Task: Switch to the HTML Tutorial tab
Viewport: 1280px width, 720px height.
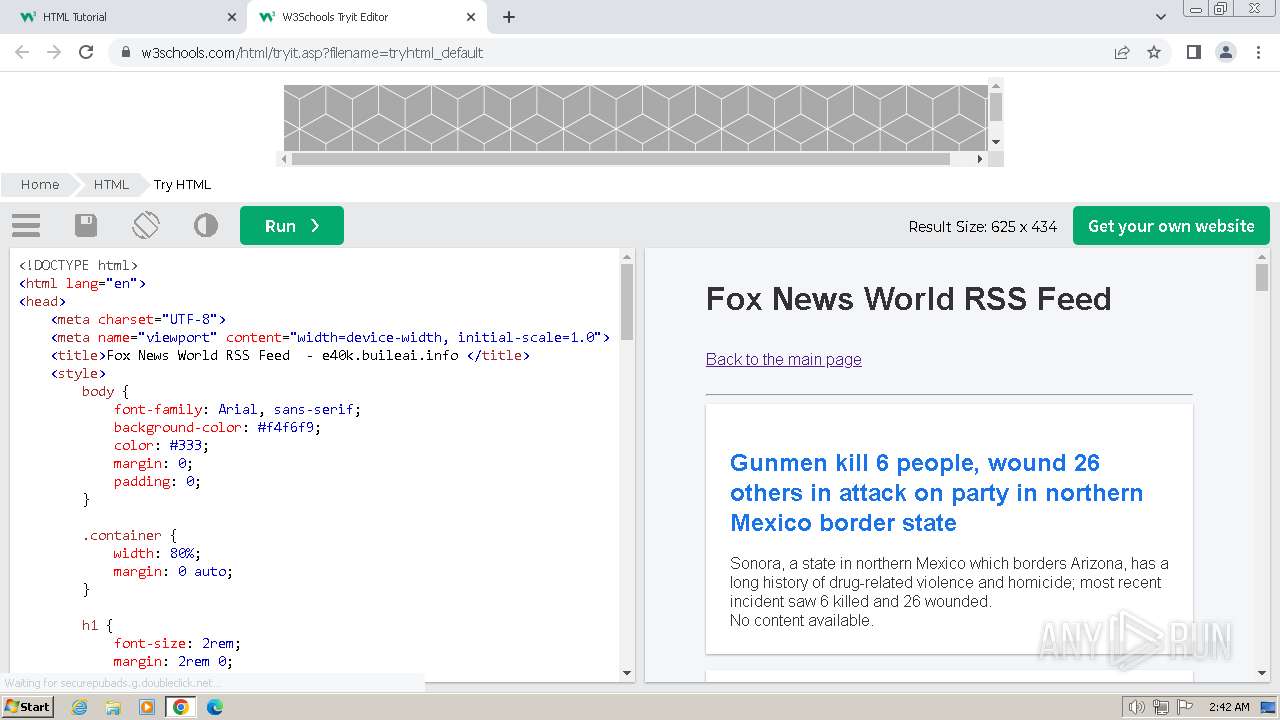Action: point(125,17)
